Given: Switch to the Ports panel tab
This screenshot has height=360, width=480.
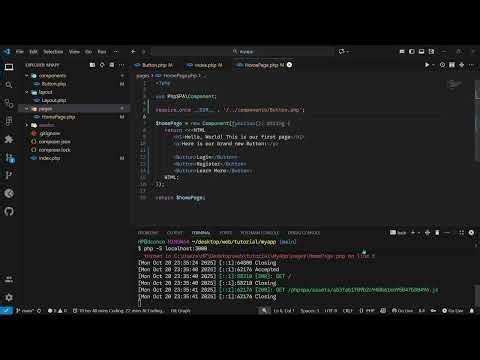Looking at the screenshot, I should tap(226, 233).
